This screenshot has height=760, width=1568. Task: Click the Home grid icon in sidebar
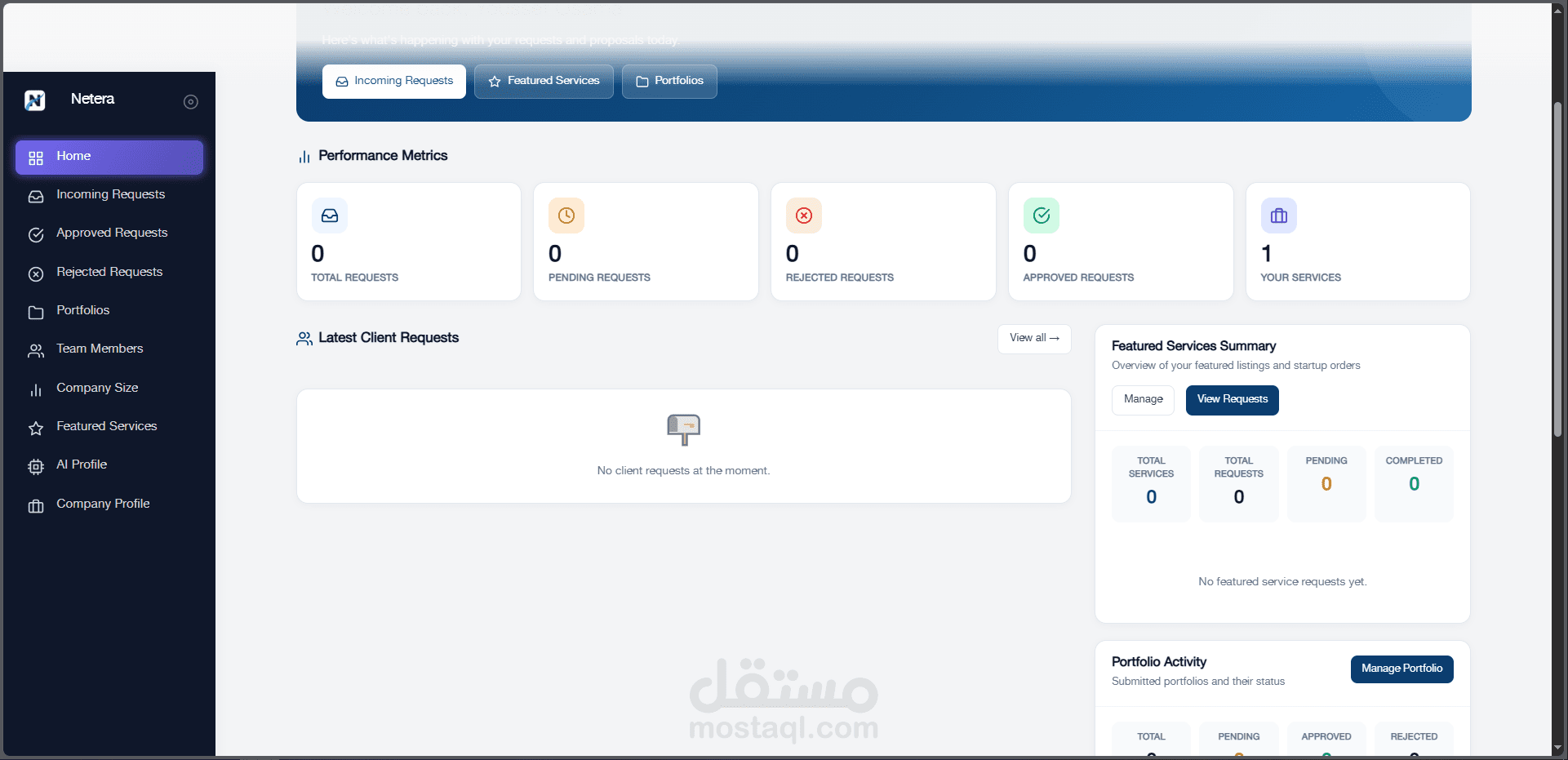[x=36, y=158]
